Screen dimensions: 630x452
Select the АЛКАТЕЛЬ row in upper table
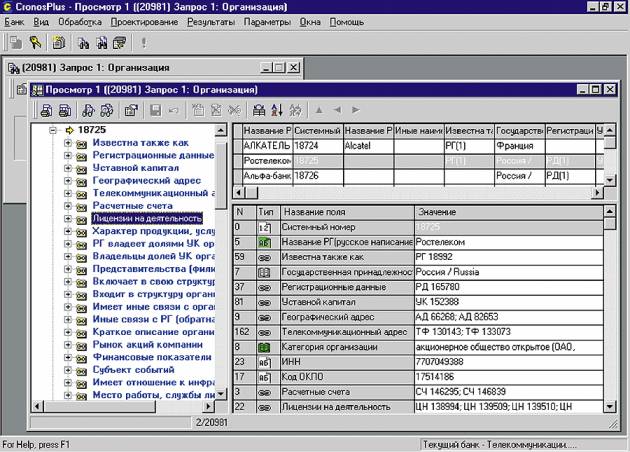click(x=419, y=146)
